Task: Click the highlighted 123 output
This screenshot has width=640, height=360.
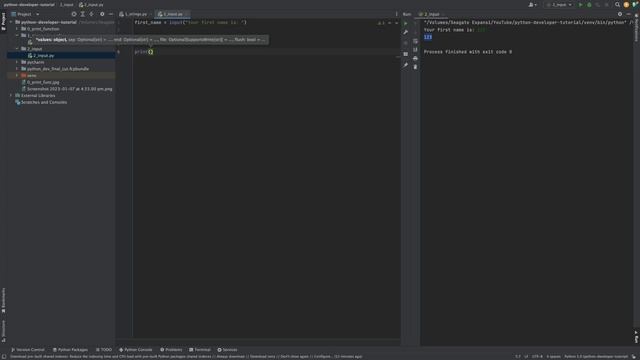Action: [428, 37]
